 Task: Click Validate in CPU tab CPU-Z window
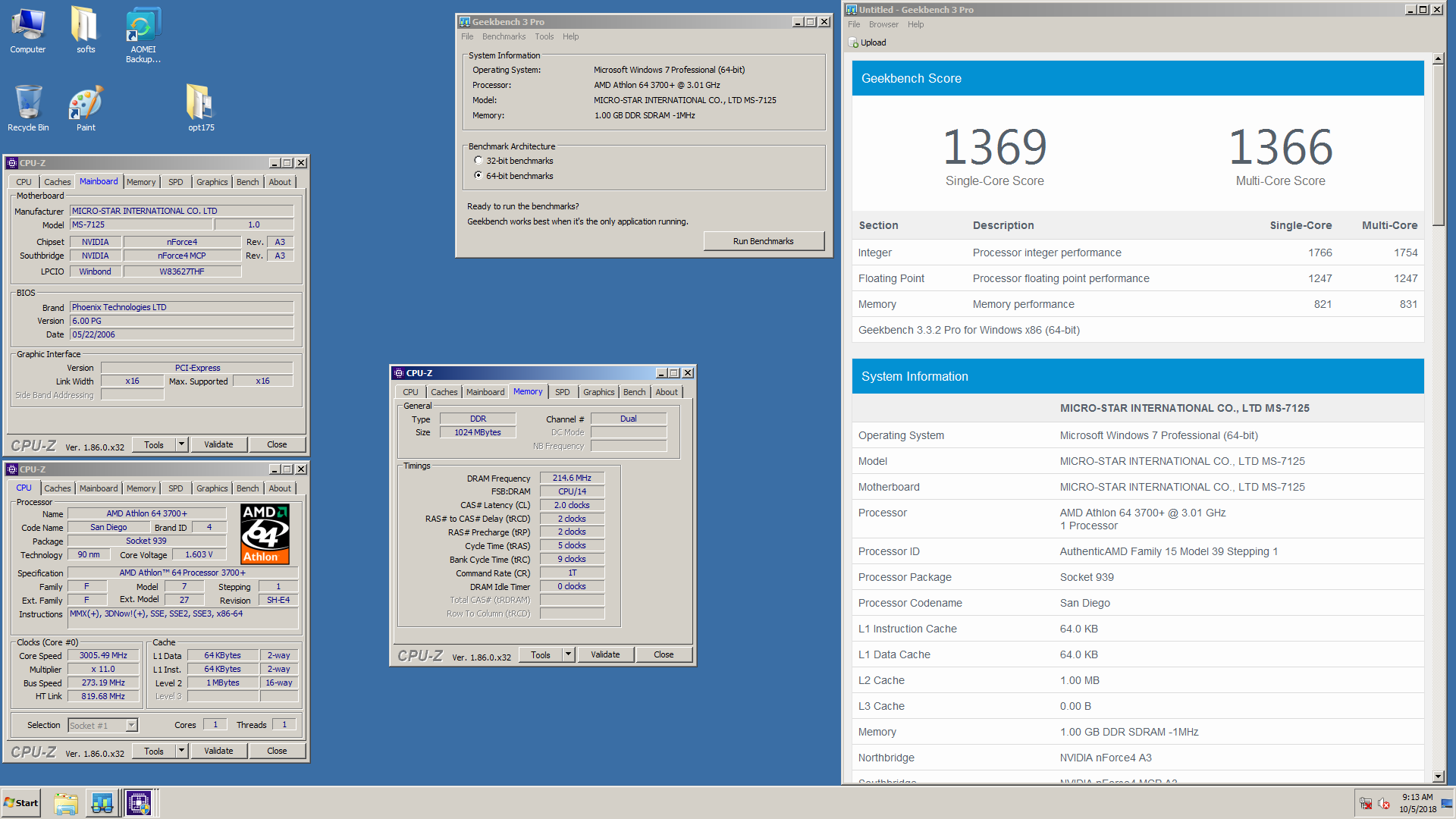click(218, 751)
